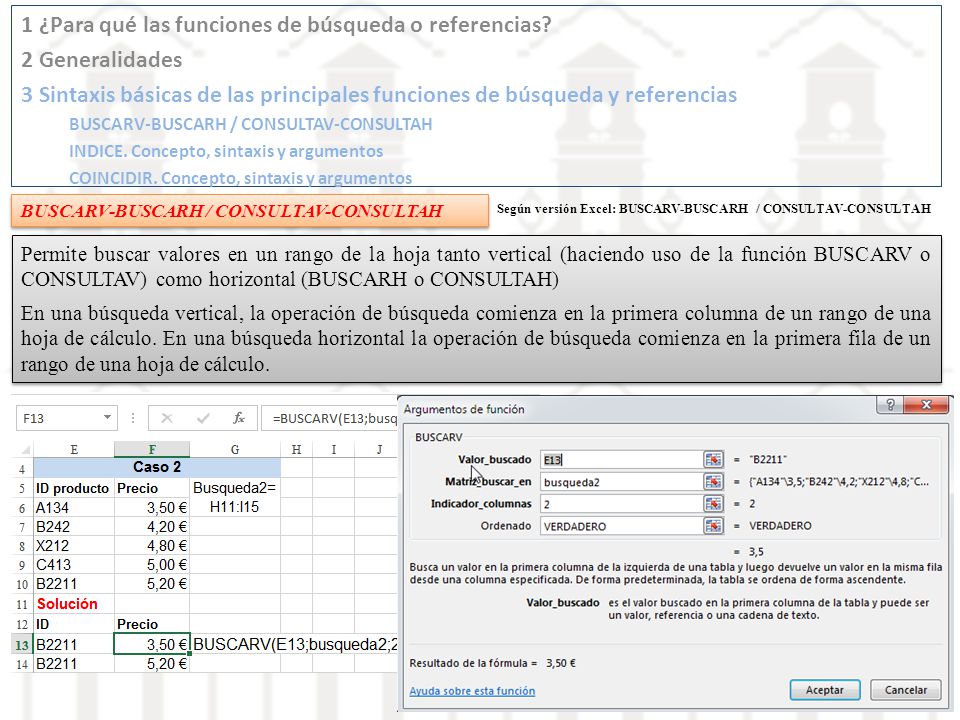Click the Aceptar button
Viewport: 960px width, 720px height.
click(825, 690)
